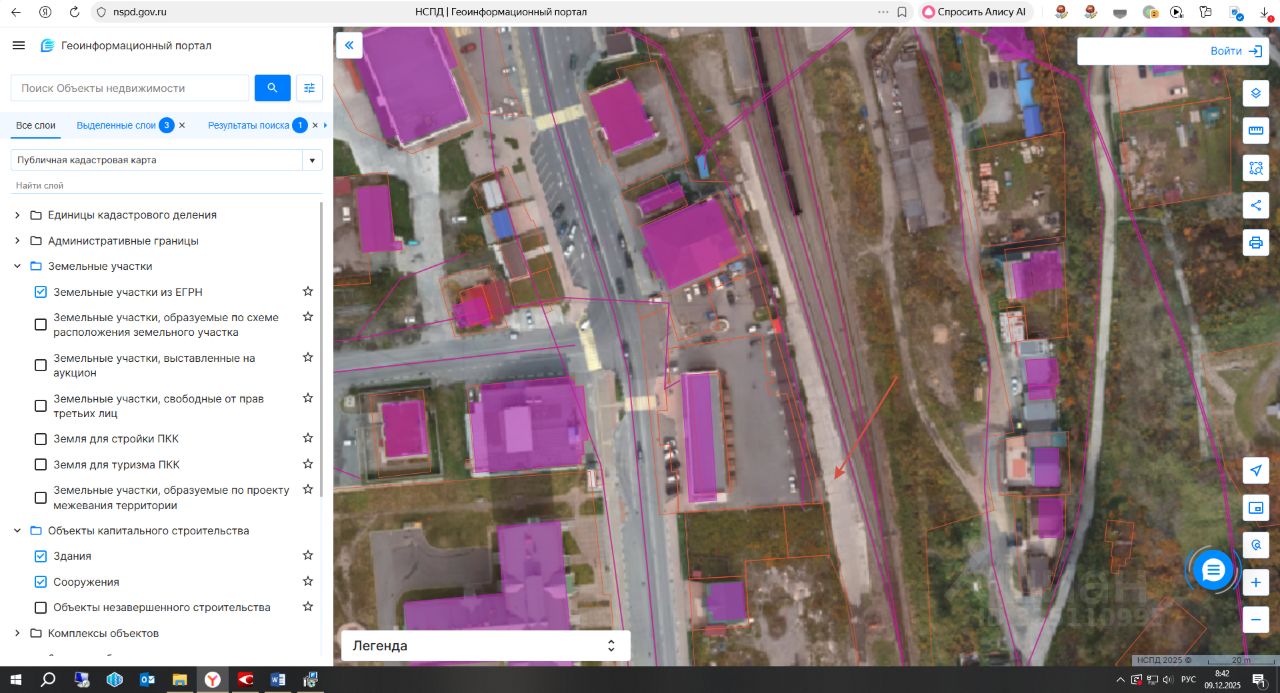Switch to Результаты поиска tab
Screen dimensions: 1280x693
pyautogui.click(x=248, y=125)
